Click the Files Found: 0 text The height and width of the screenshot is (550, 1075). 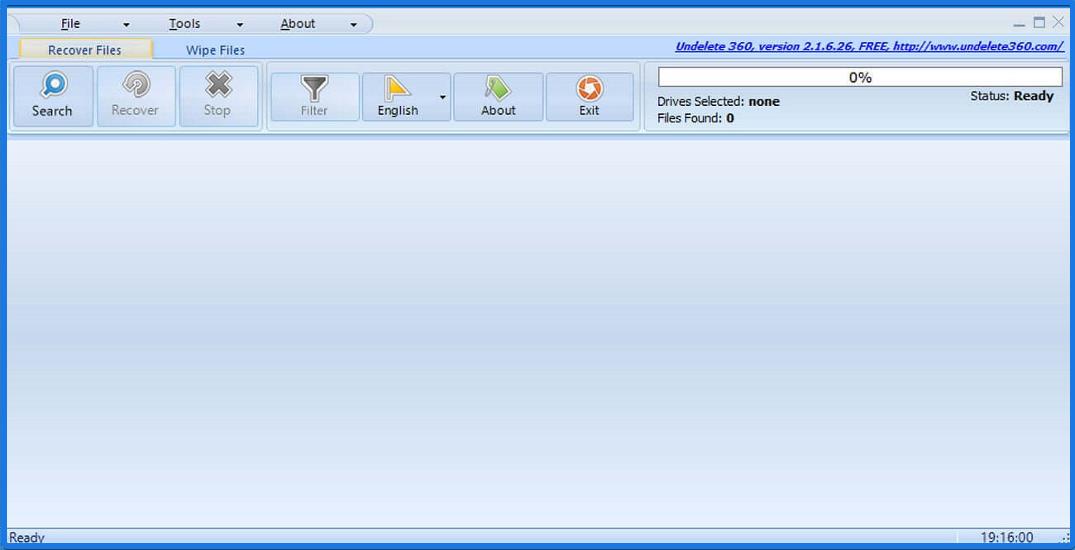(695, 118)
